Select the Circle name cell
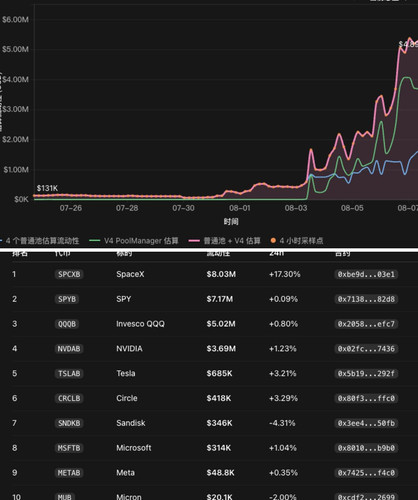This screenshot has height=500, width=418. coord(127,398)
